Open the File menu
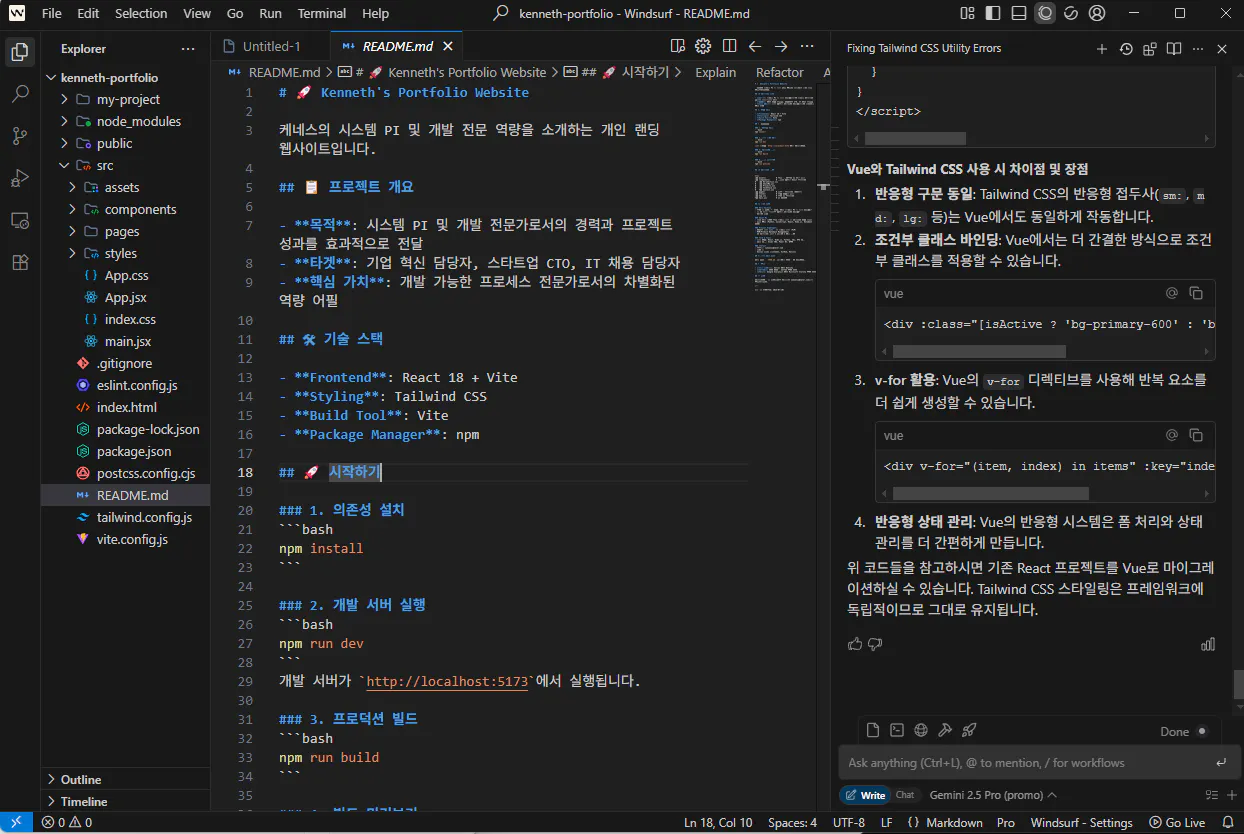1244x834 pixels. [x=52, y=13]
